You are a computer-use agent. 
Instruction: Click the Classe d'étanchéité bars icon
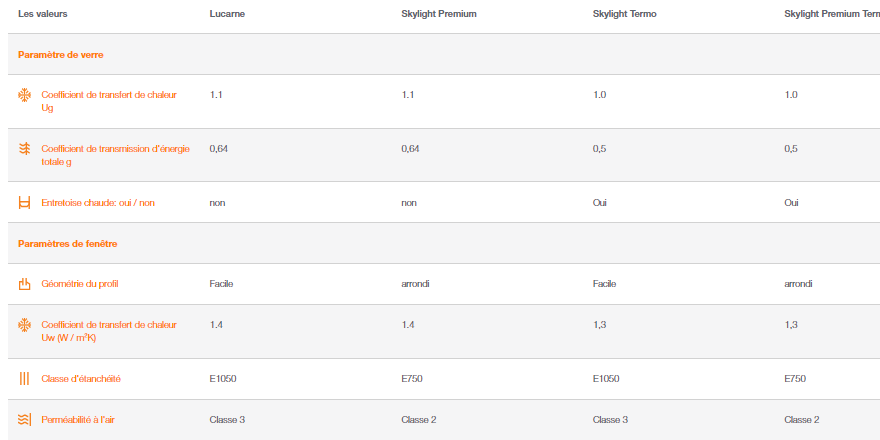[x=24, y=379]
